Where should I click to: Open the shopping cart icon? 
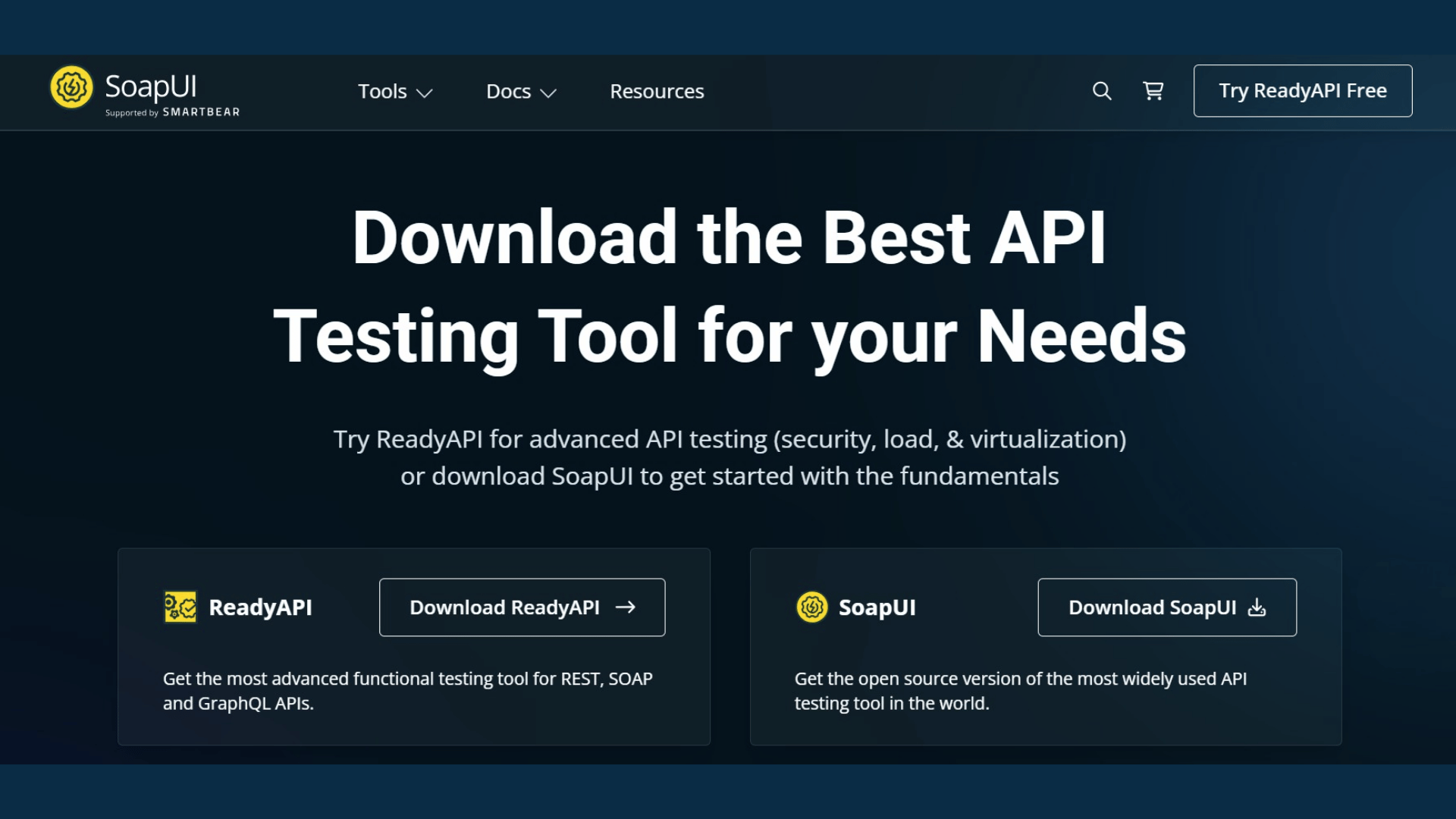pos(1153,91)
